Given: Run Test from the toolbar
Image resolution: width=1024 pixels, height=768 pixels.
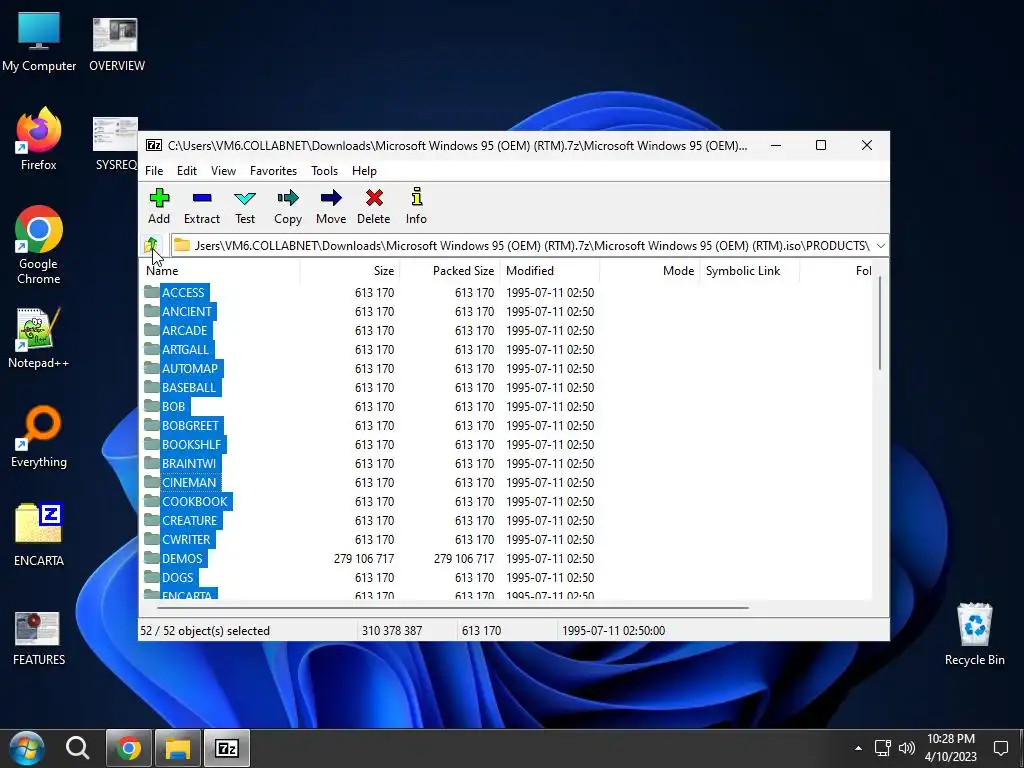Looking at the screenshot, I should coord(245,198).
